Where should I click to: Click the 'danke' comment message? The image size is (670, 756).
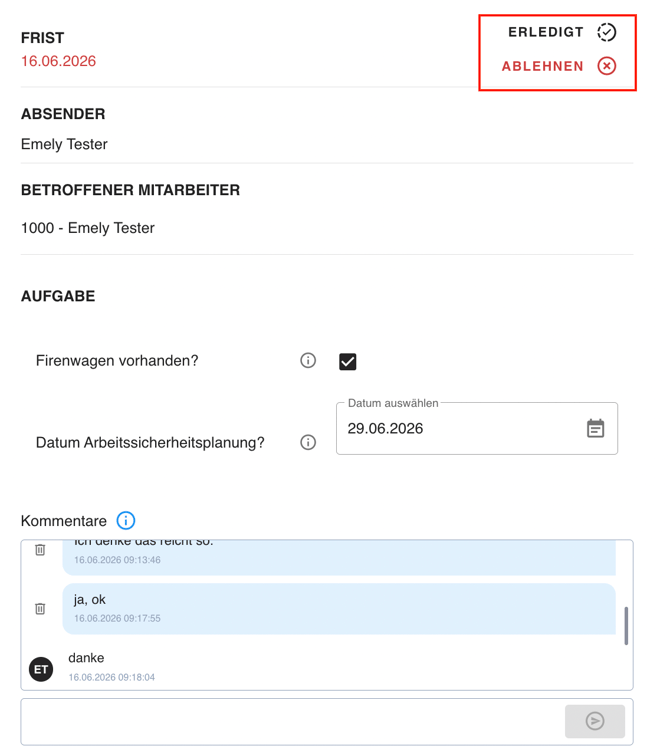86,658
